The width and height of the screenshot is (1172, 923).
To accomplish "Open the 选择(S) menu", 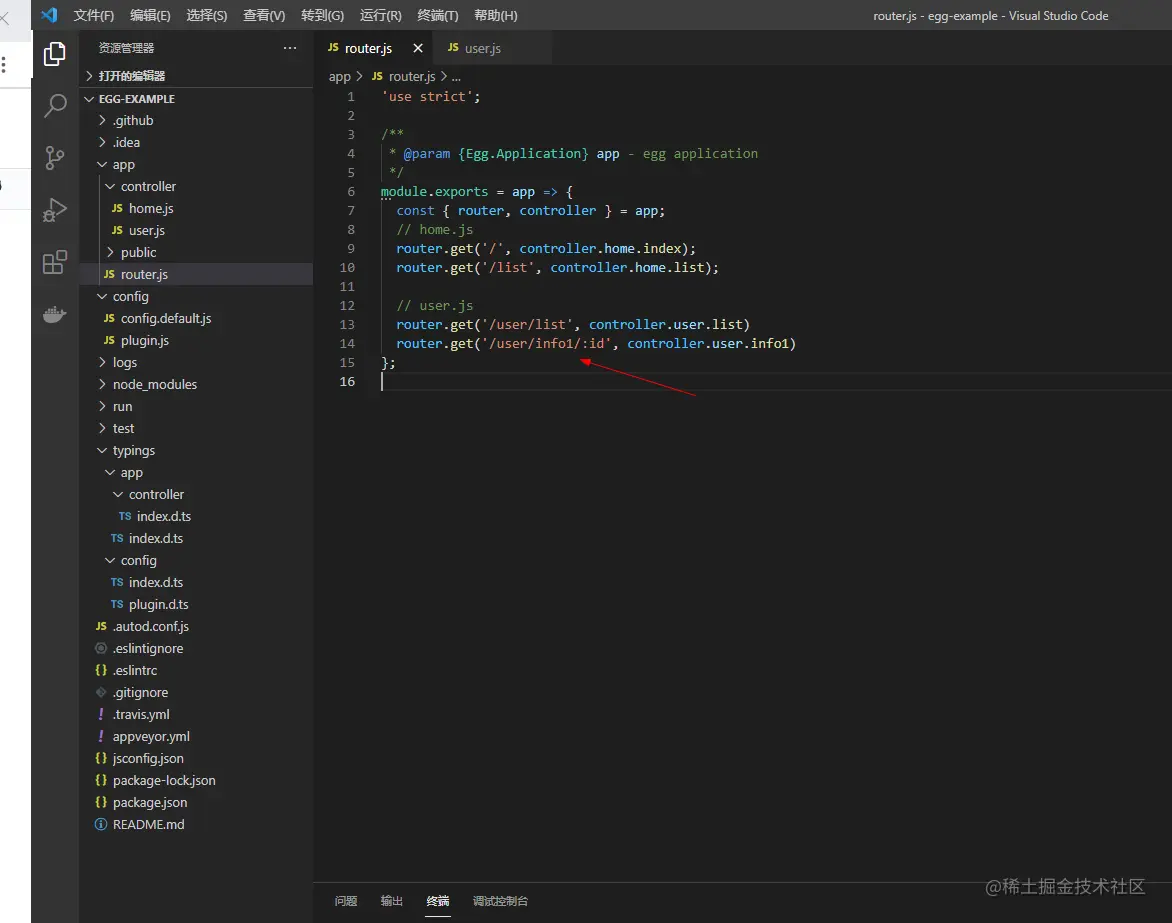I will [206, 16].
